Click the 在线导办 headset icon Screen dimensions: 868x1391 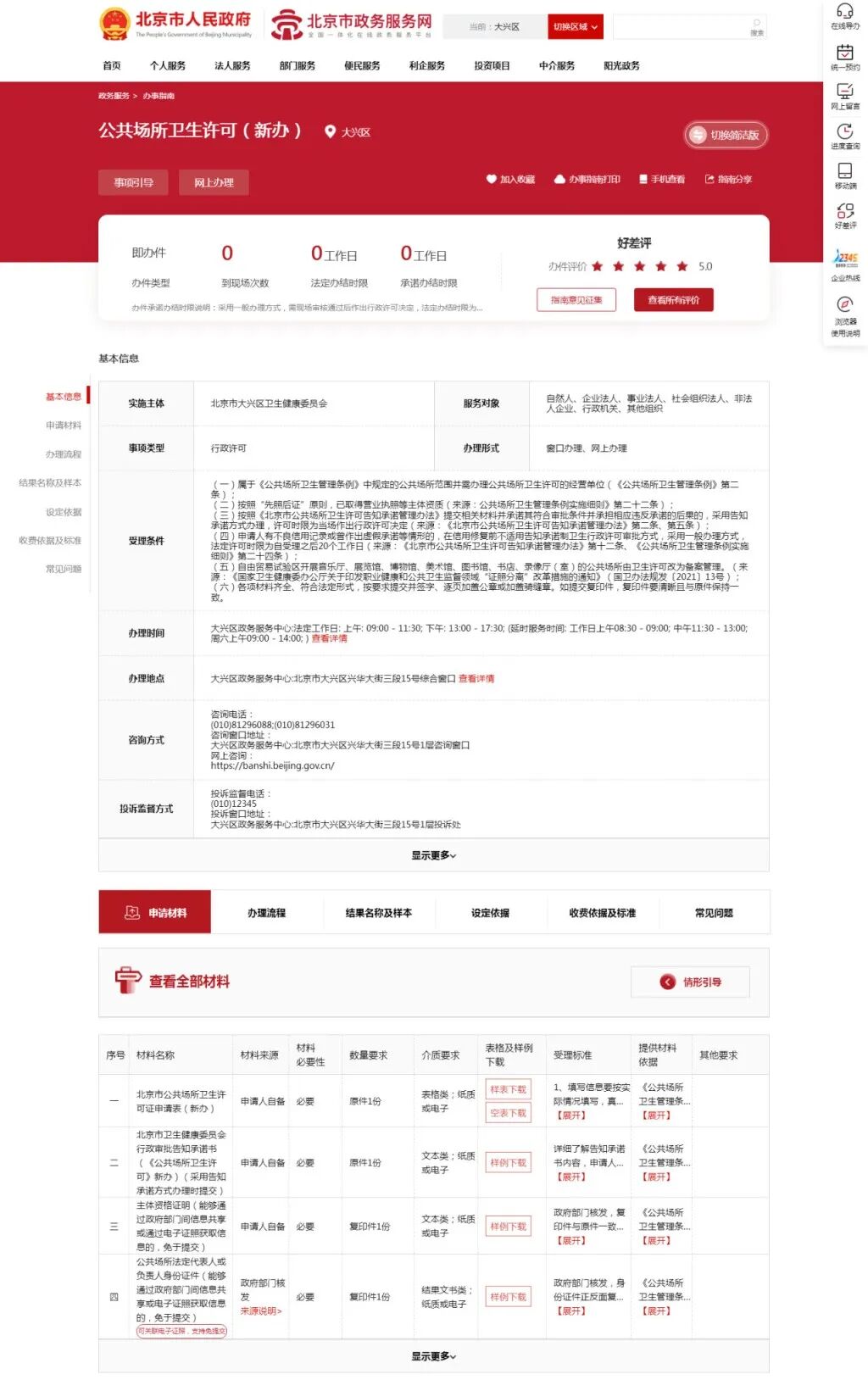(x=844, y=12)
